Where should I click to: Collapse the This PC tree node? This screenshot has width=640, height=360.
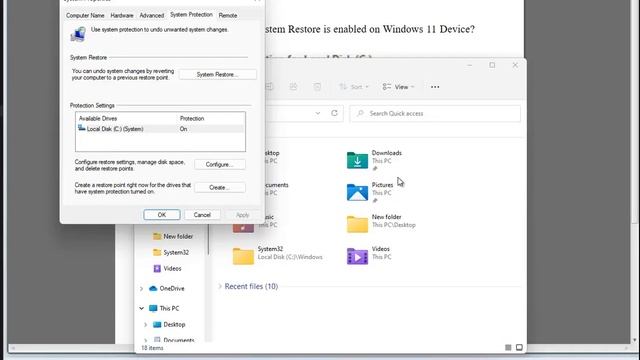pyautogui.click(x=142, y=308)
